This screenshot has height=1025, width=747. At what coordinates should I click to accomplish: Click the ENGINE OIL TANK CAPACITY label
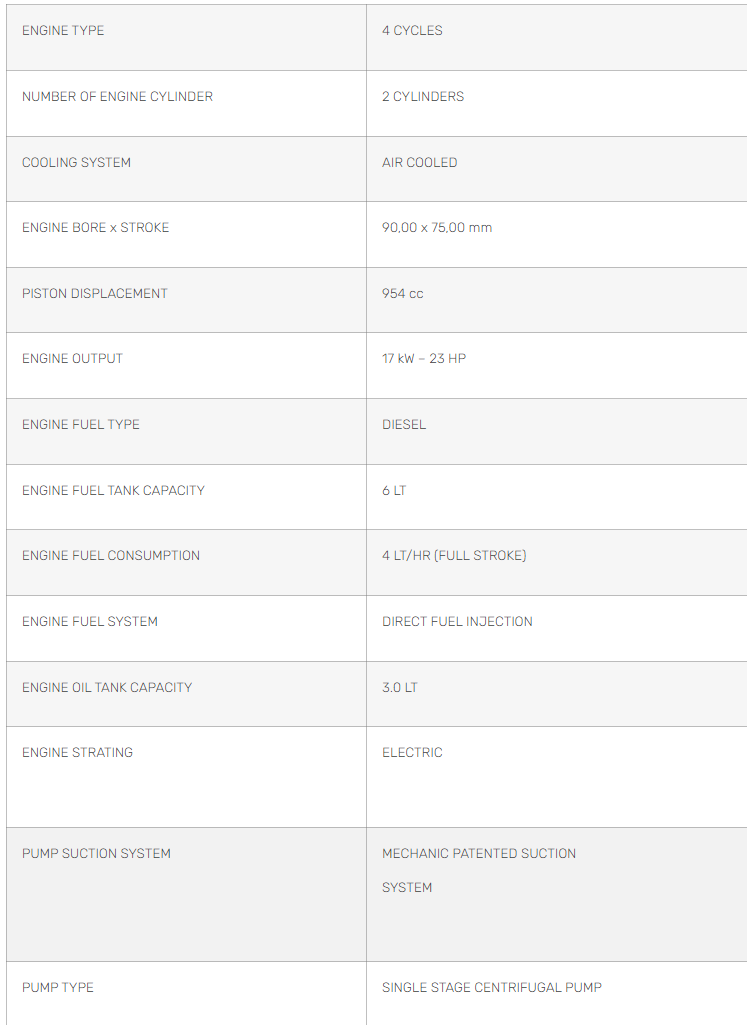tap(107, 688)
